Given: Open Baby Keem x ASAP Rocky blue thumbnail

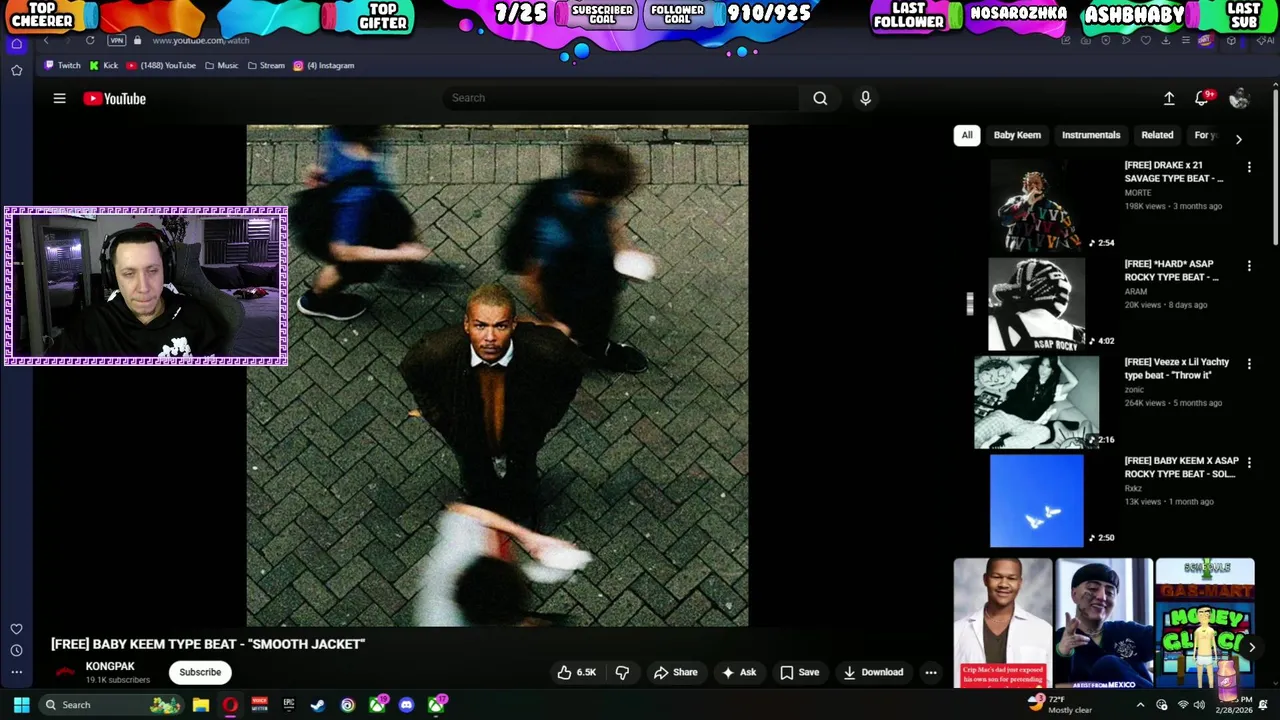Looking at the screenshot, I should click(1036, 501).
